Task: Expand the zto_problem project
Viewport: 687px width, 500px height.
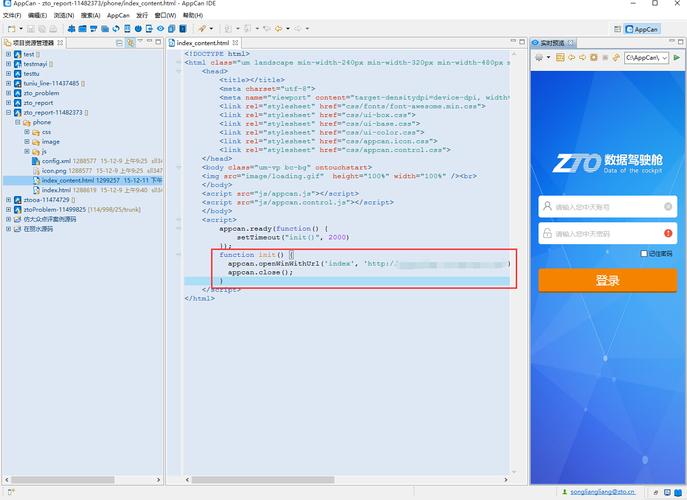Action: [8, 92]
